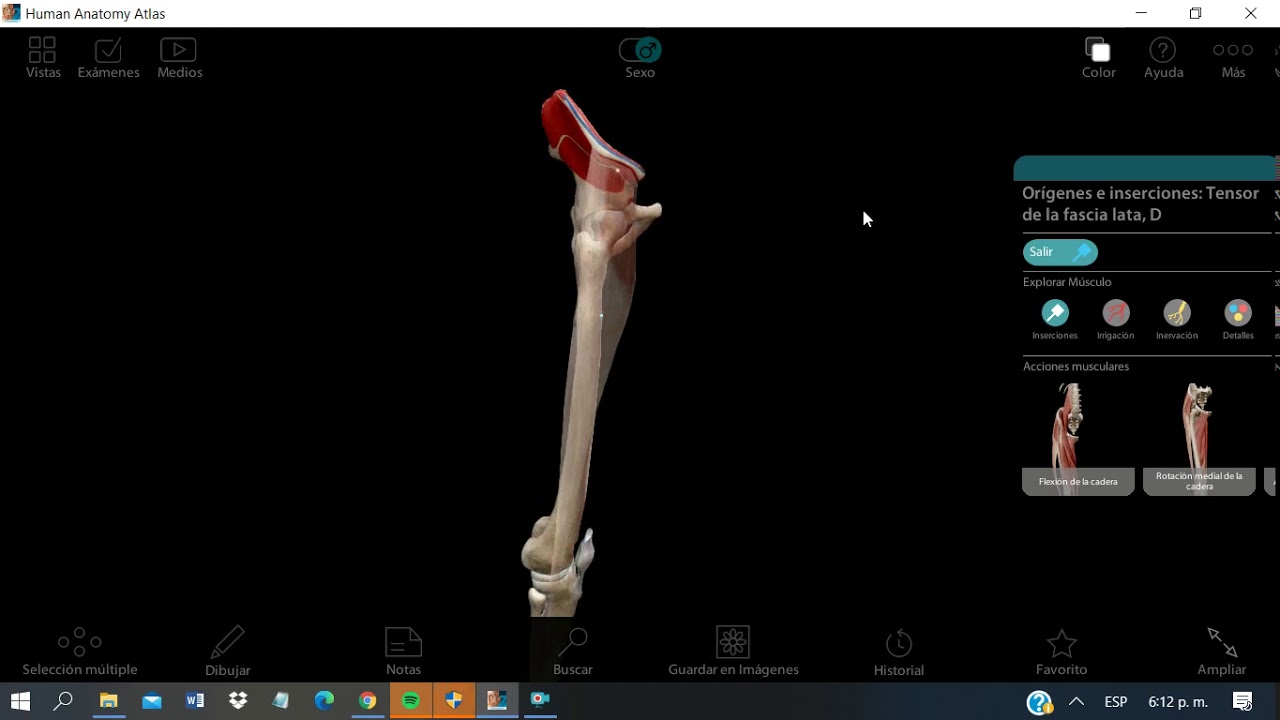Open Spotify from the taskbar
The height and width of the screenshot is (720, 1280).
[x=411, y=701]
